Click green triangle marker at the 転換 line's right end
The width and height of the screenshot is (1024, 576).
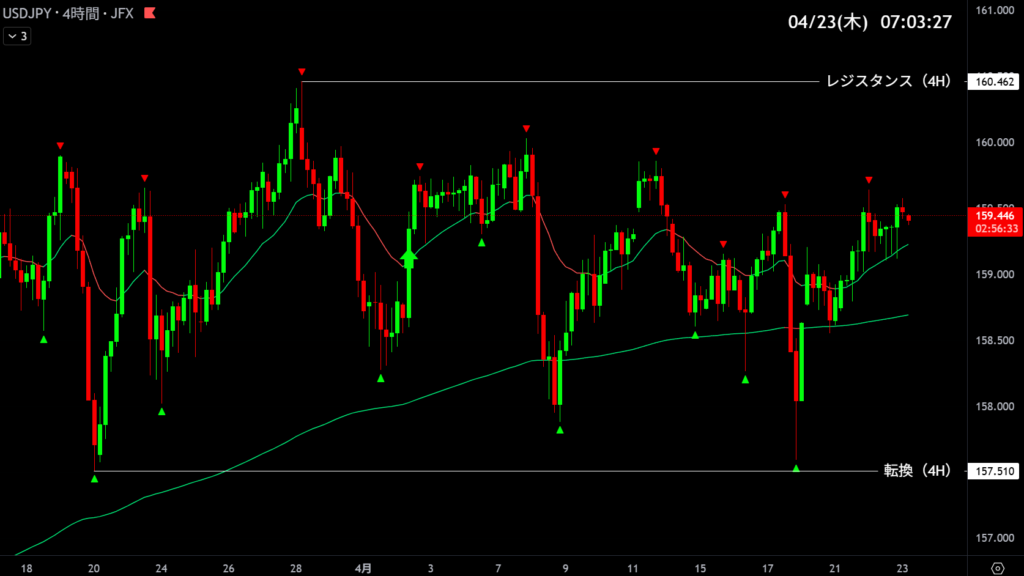796,468
